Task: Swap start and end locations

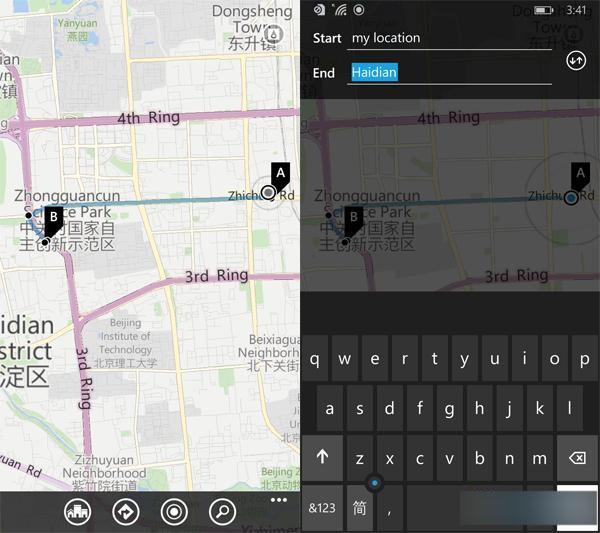Action: (576, 60)
